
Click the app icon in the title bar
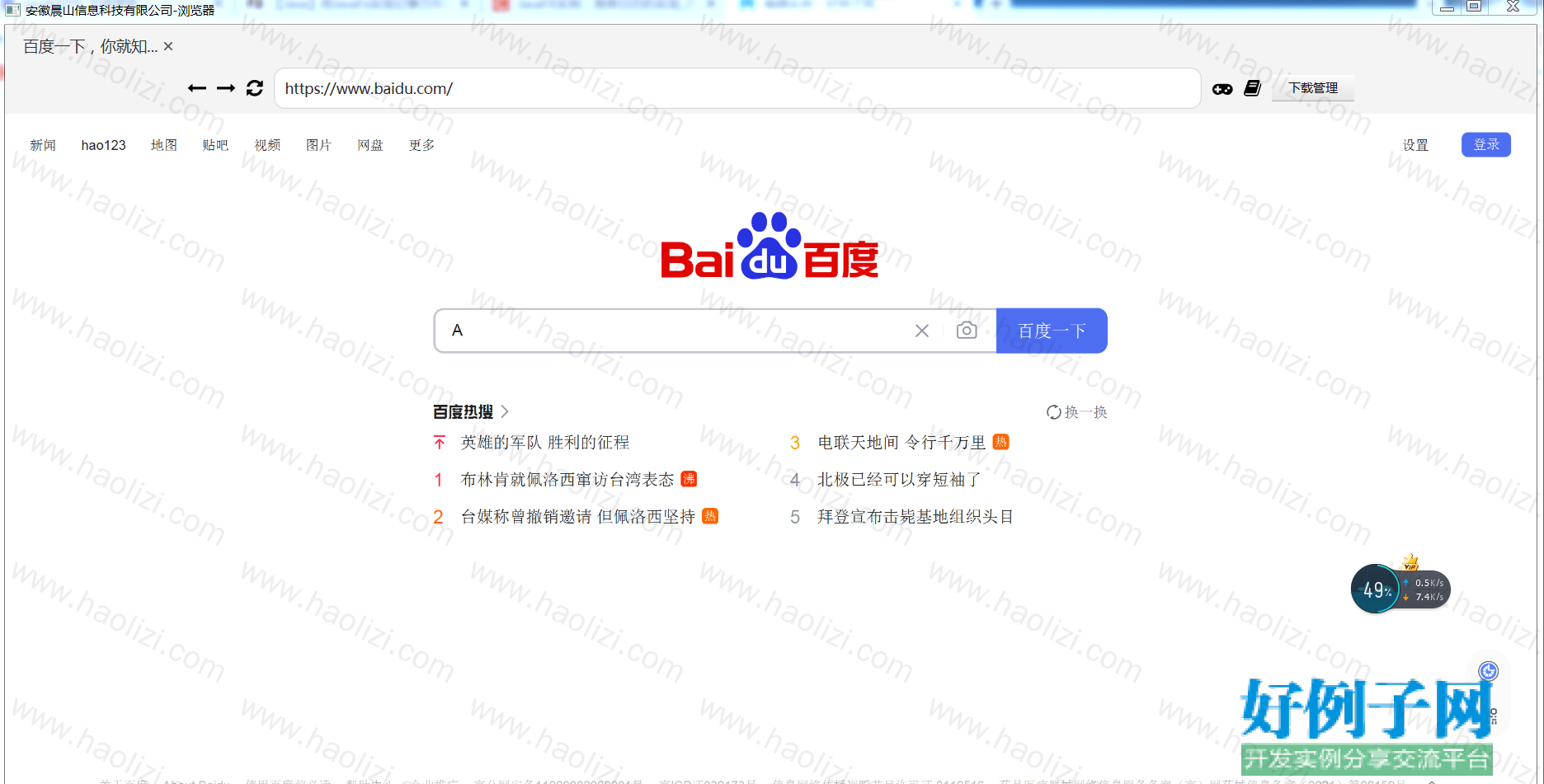tap(12, 10)
